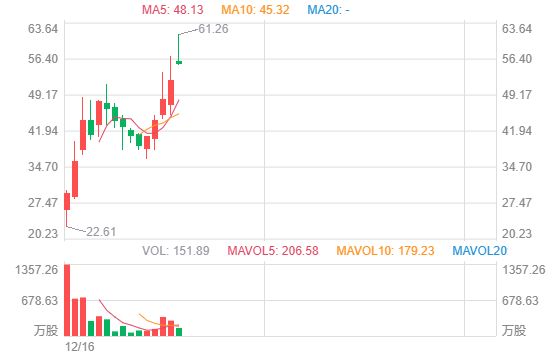Select the tallest red volume bar

(67, 300)
